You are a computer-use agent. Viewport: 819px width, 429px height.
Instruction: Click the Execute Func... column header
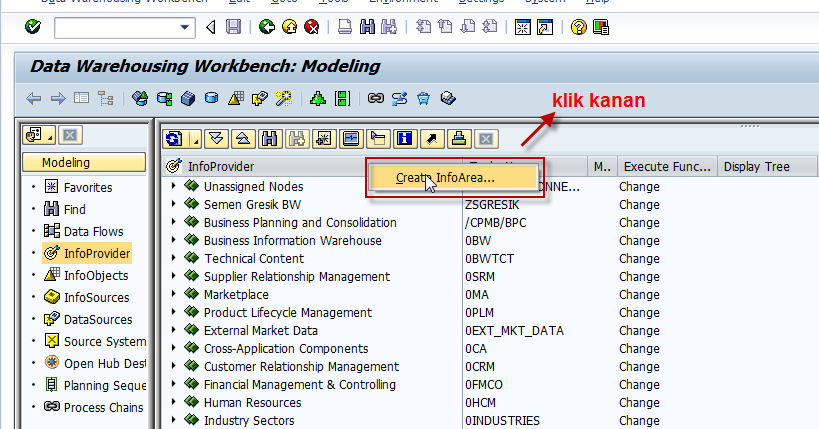tap(667, 166)
